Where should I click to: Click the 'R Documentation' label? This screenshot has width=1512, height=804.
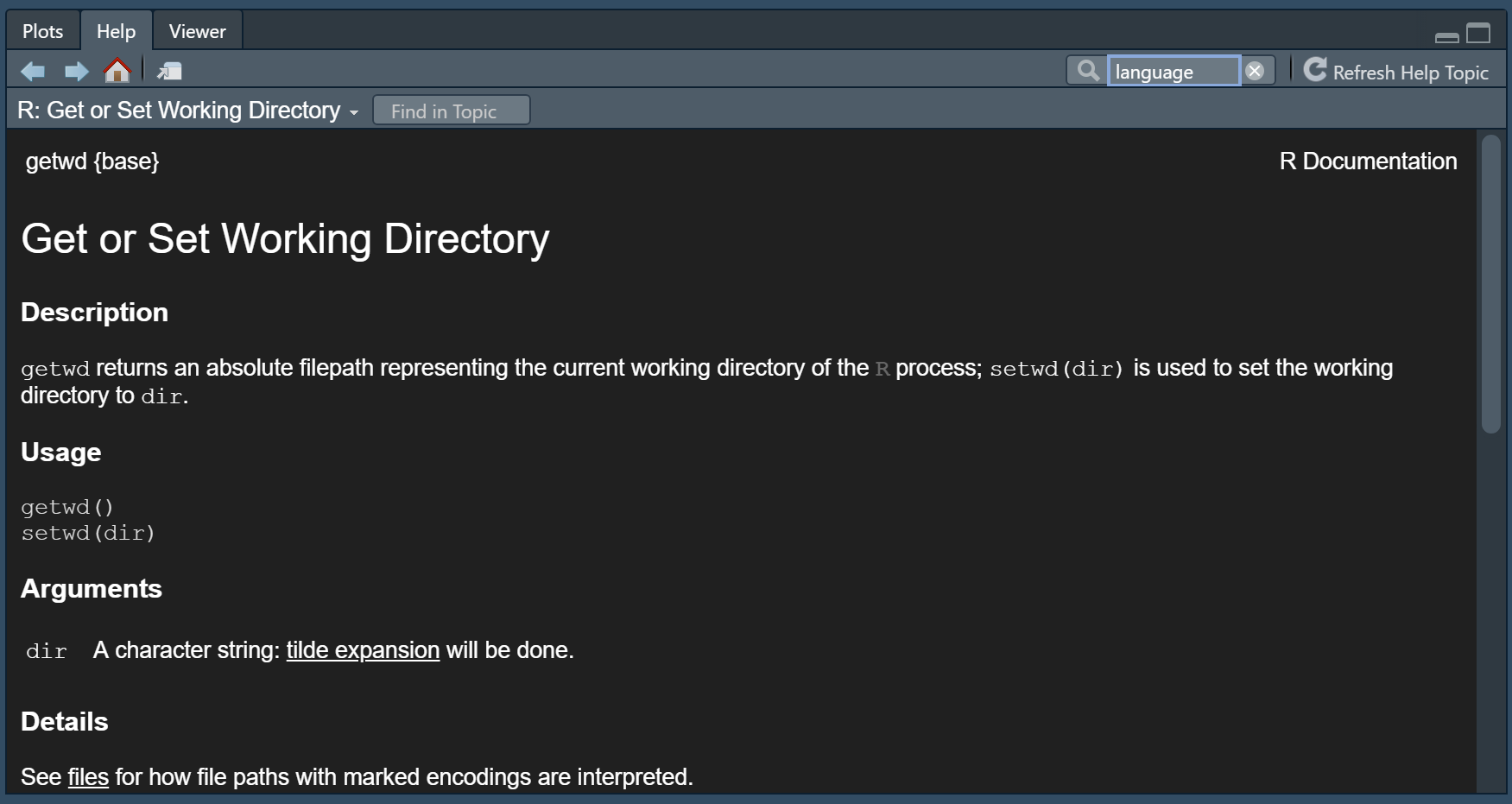1368,161
